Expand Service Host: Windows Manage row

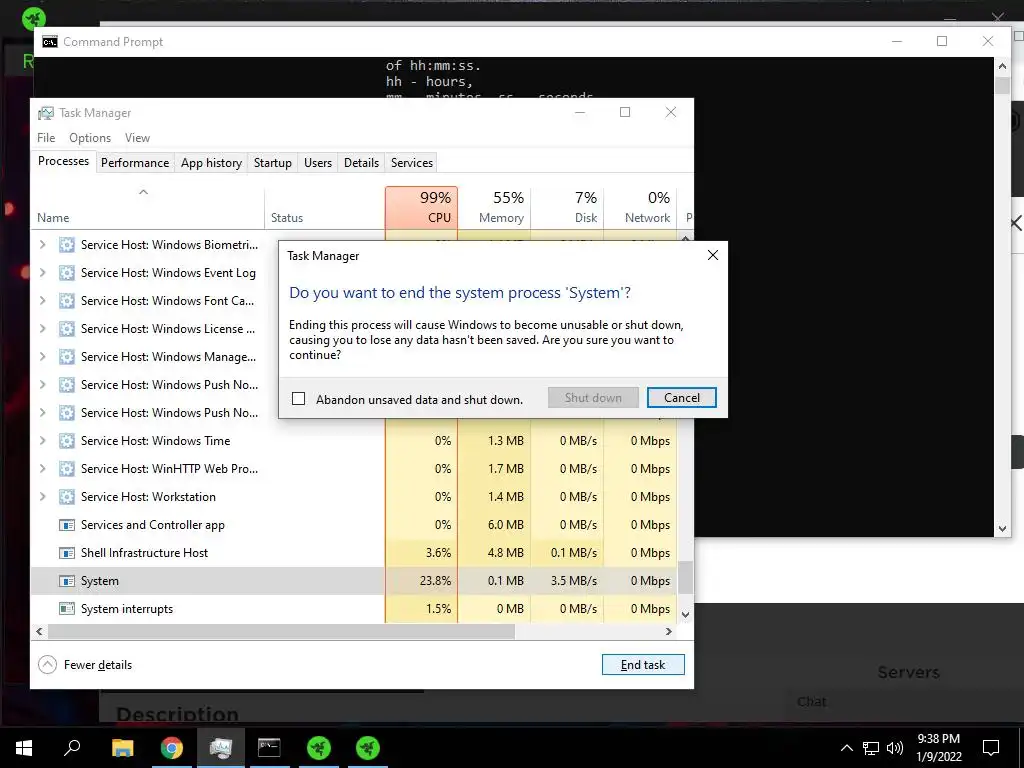pos(42,357)
